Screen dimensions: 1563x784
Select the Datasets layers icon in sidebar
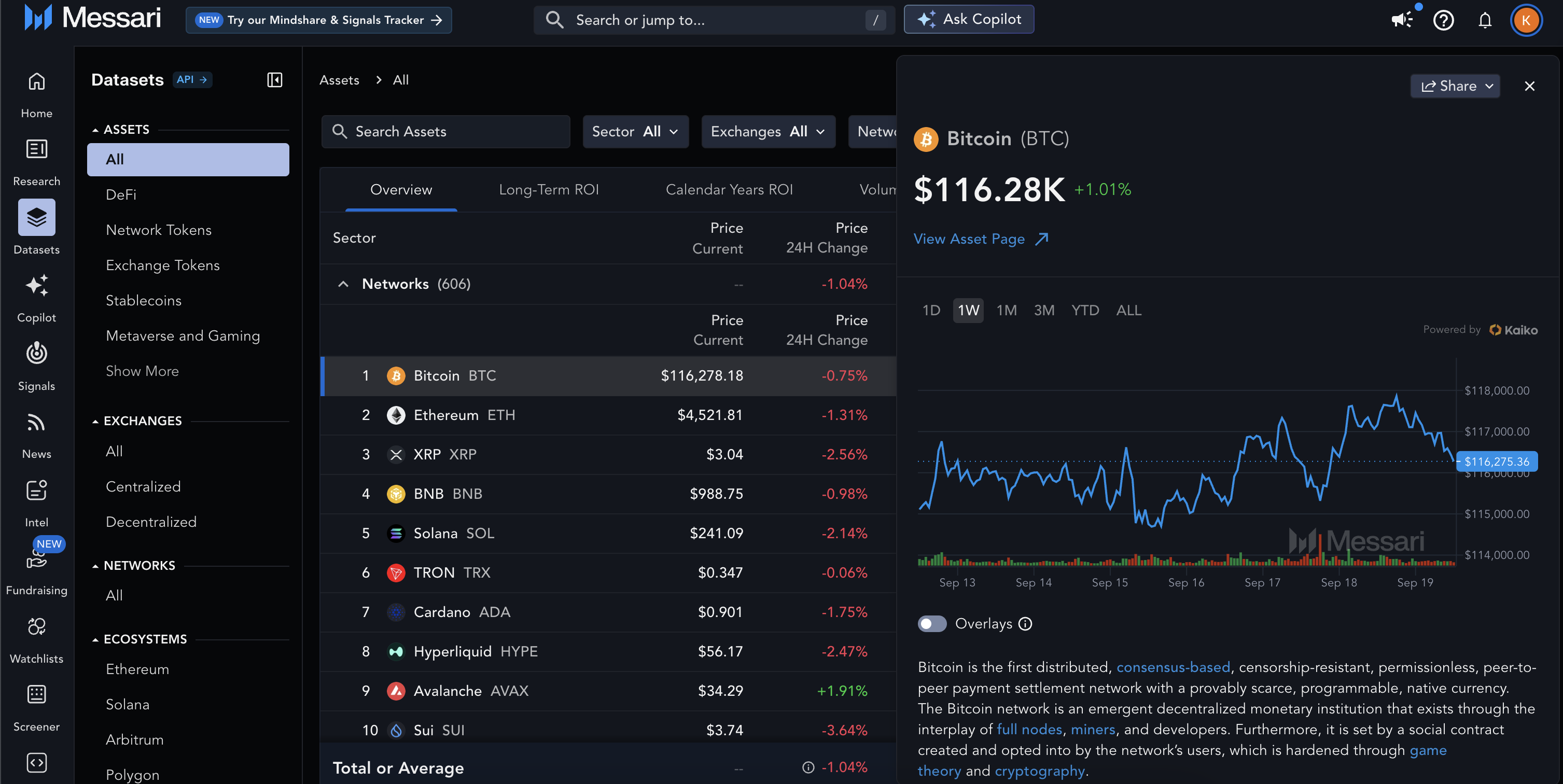coord(36,217)
